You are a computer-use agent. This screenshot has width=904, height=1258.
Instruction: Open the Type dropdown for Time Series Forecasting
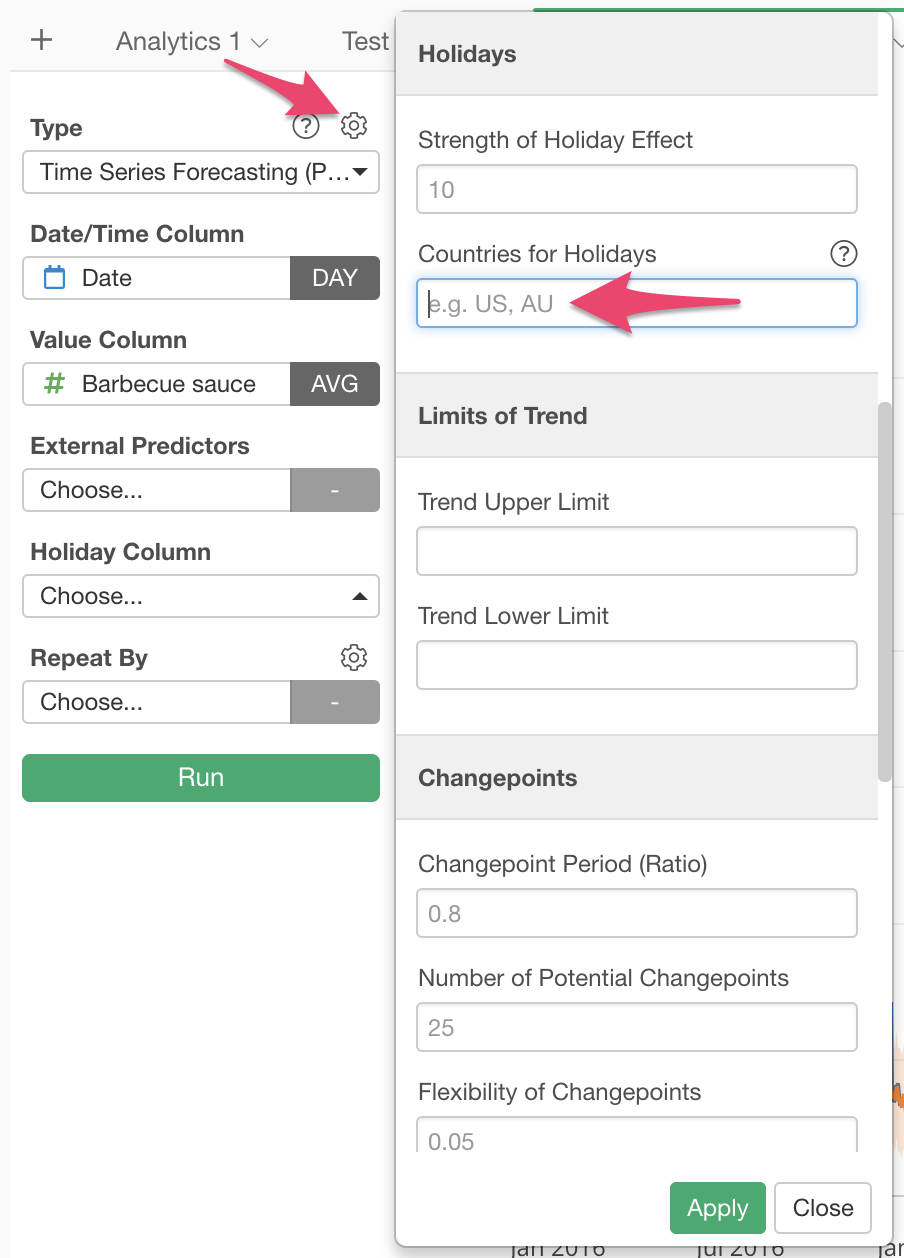201,172
